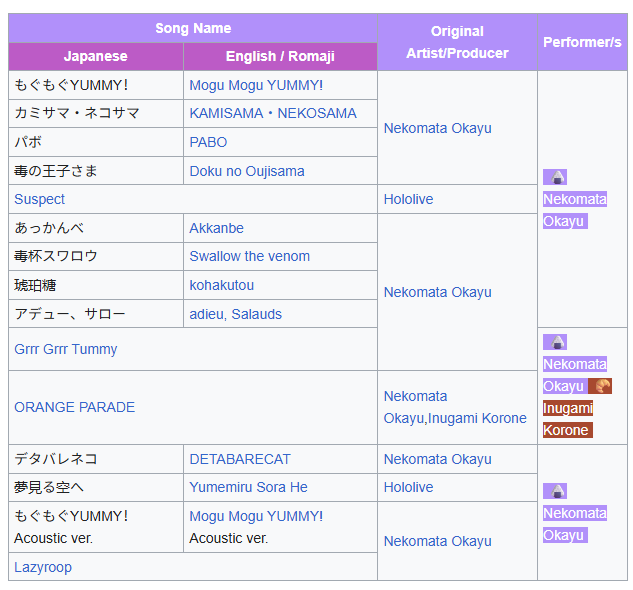The image size is (633, 590).
Task: Open Nekomata Okayu,Inugami Korone artist link
Action: [x=455, y=407]
